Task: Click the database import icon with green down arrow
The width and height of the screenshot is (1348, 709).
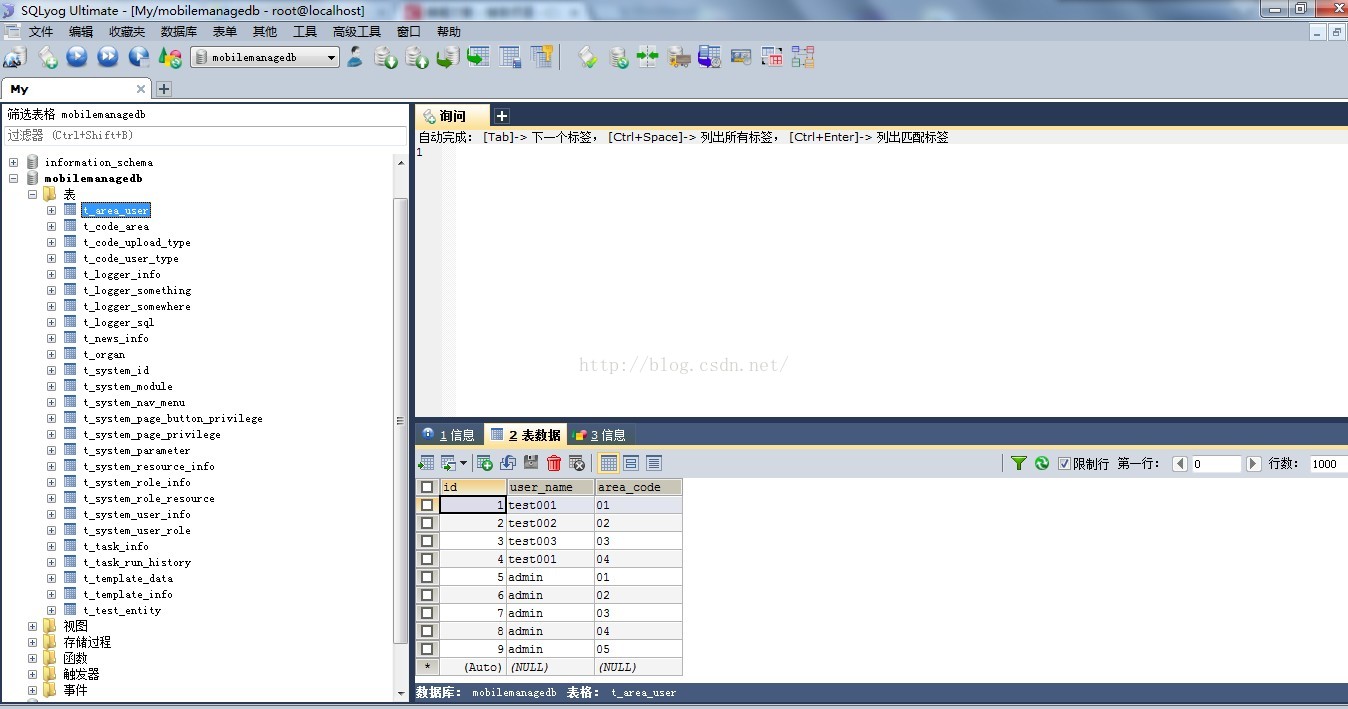Action: (386, 57)
